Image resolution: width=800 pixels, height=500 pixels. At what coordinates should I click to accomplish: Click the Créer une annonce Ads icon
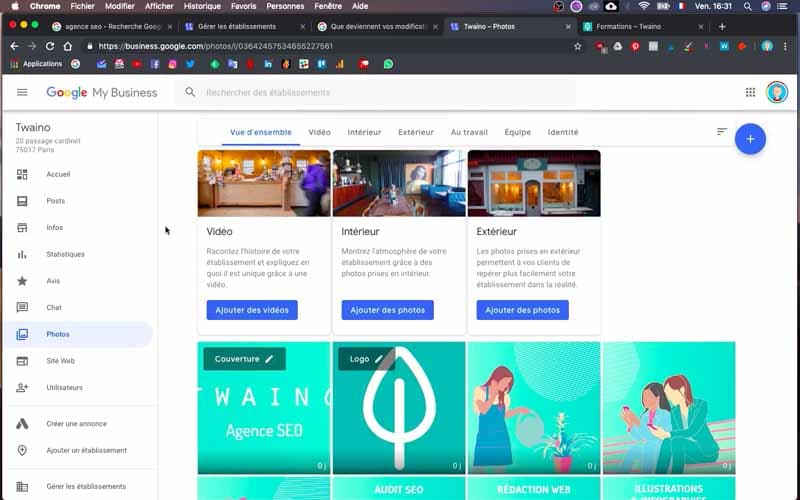tap(22, 423)
